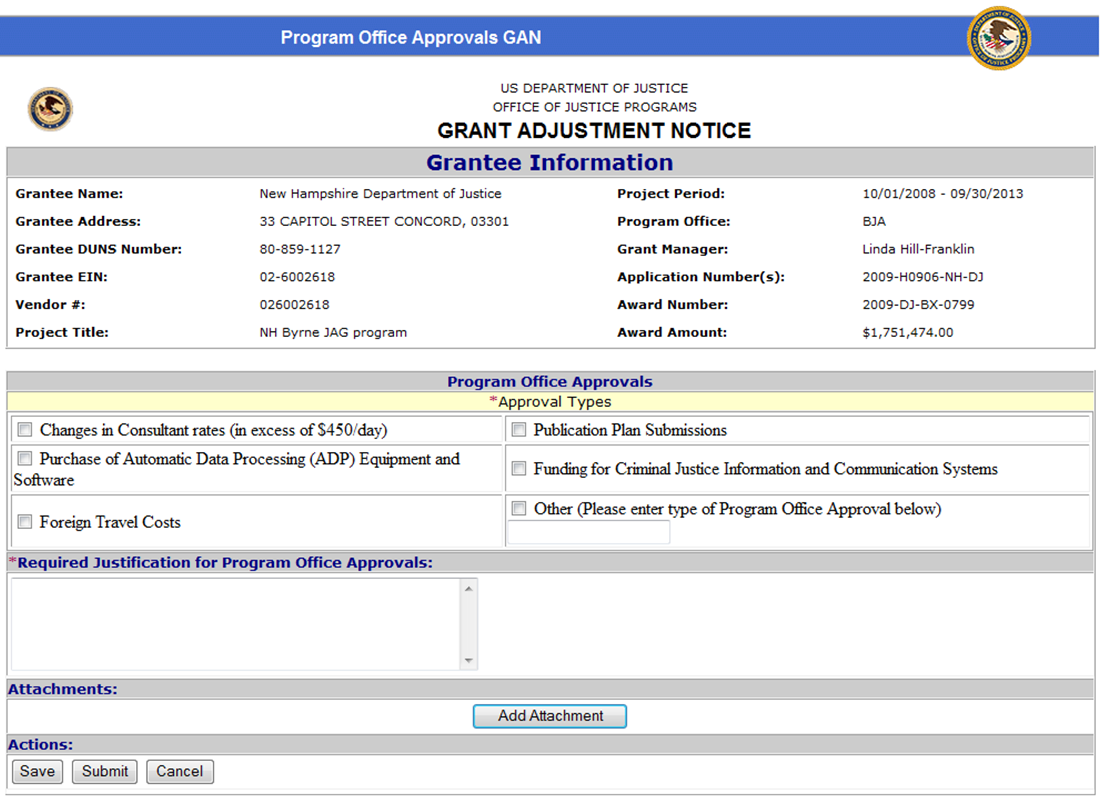
Task: Click vendor number 026002618
Action: [294, 304]
